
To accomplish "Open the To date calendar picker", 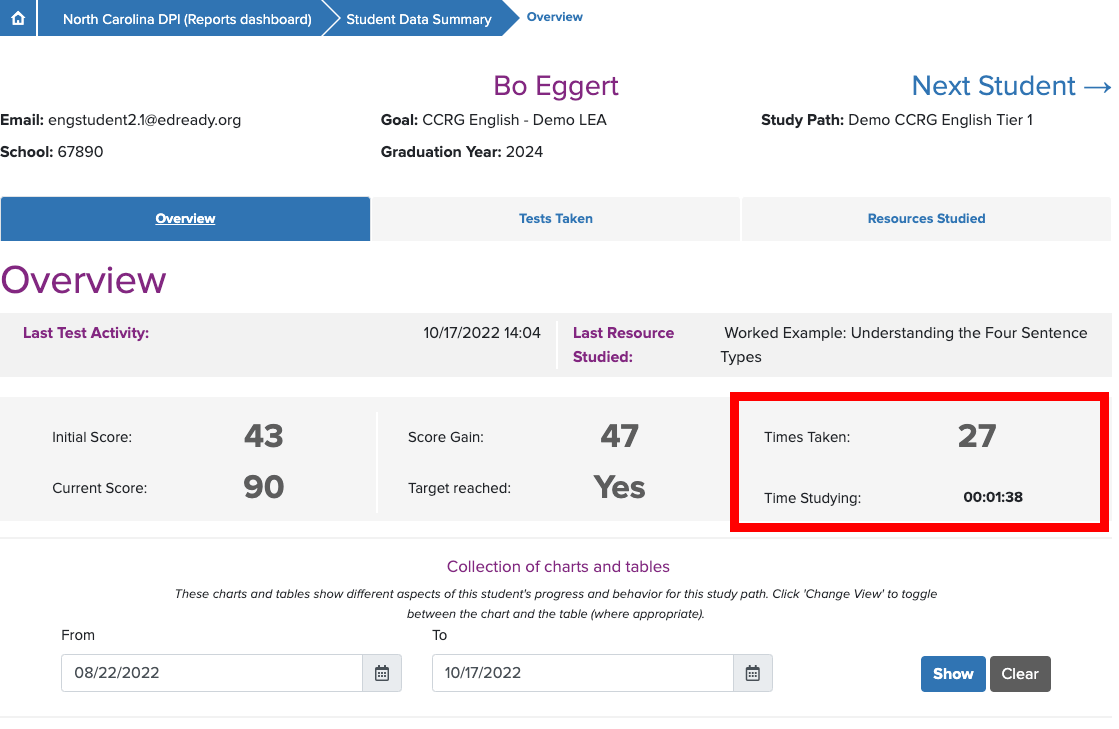I will coord(752,672).
